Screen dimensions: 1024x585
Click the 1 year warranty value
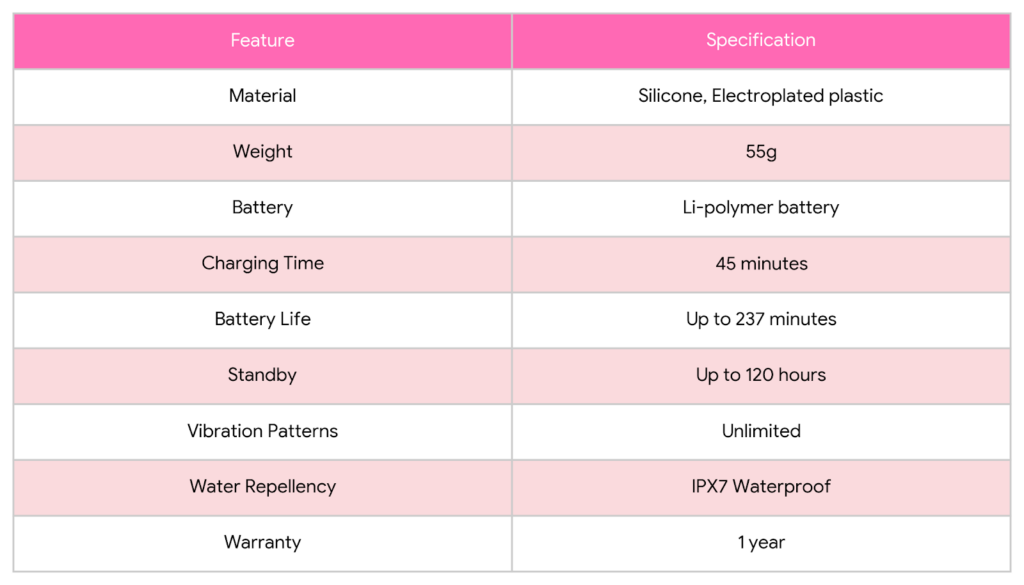tap(760, 543)
